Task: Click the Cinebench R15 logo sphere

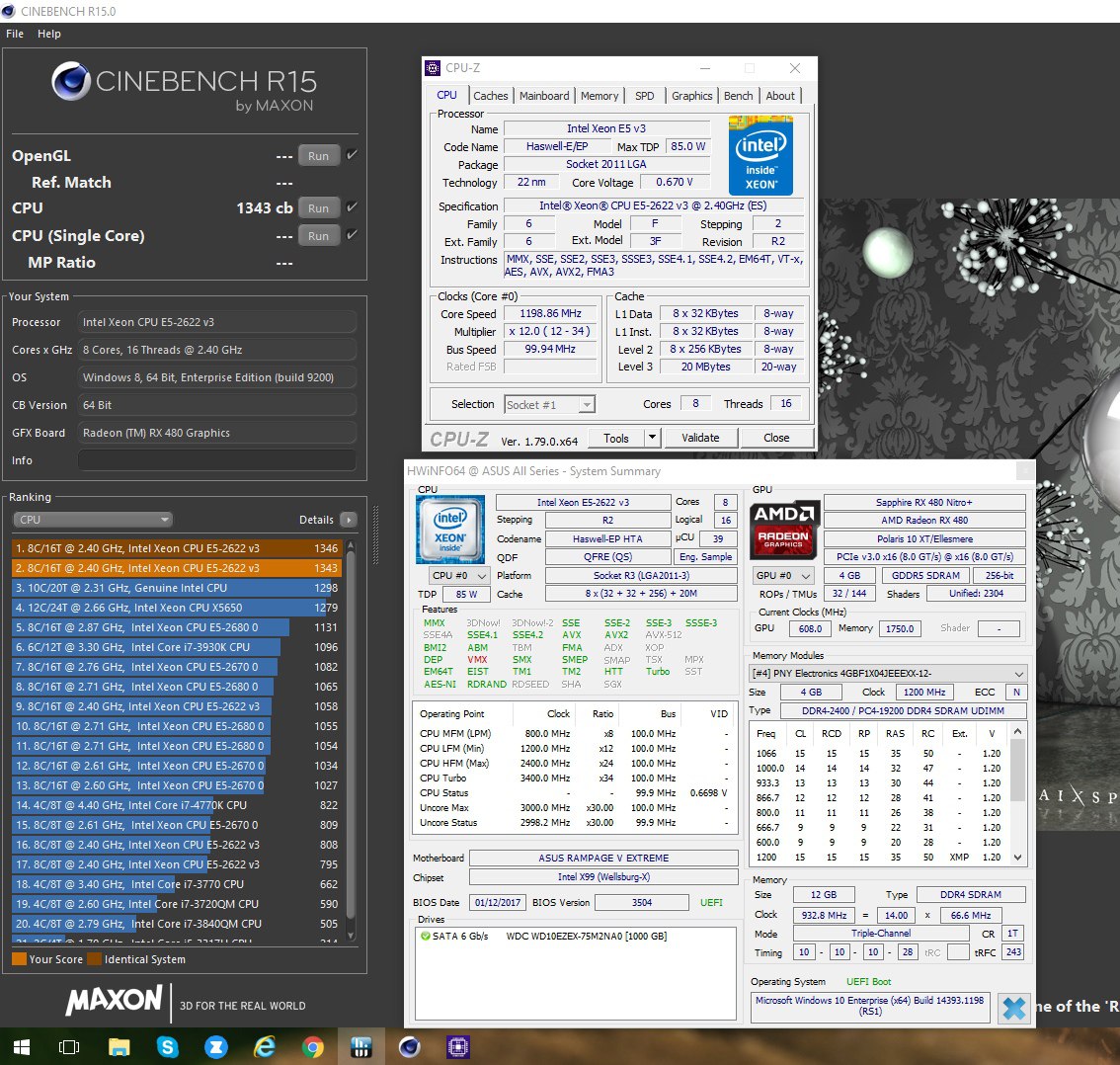Action: tap(71, 81)
